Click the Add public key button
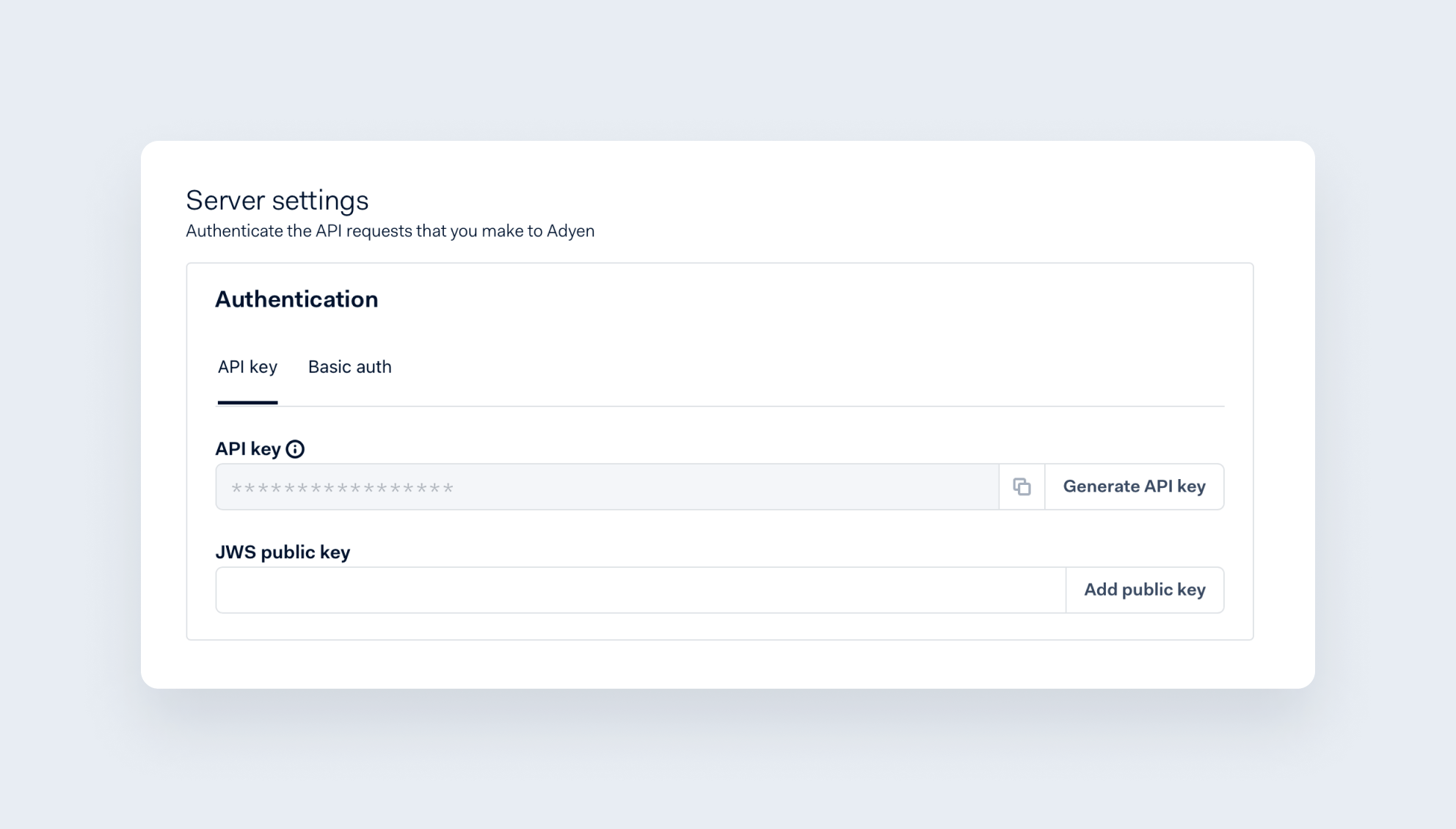 click(1144, 590)
